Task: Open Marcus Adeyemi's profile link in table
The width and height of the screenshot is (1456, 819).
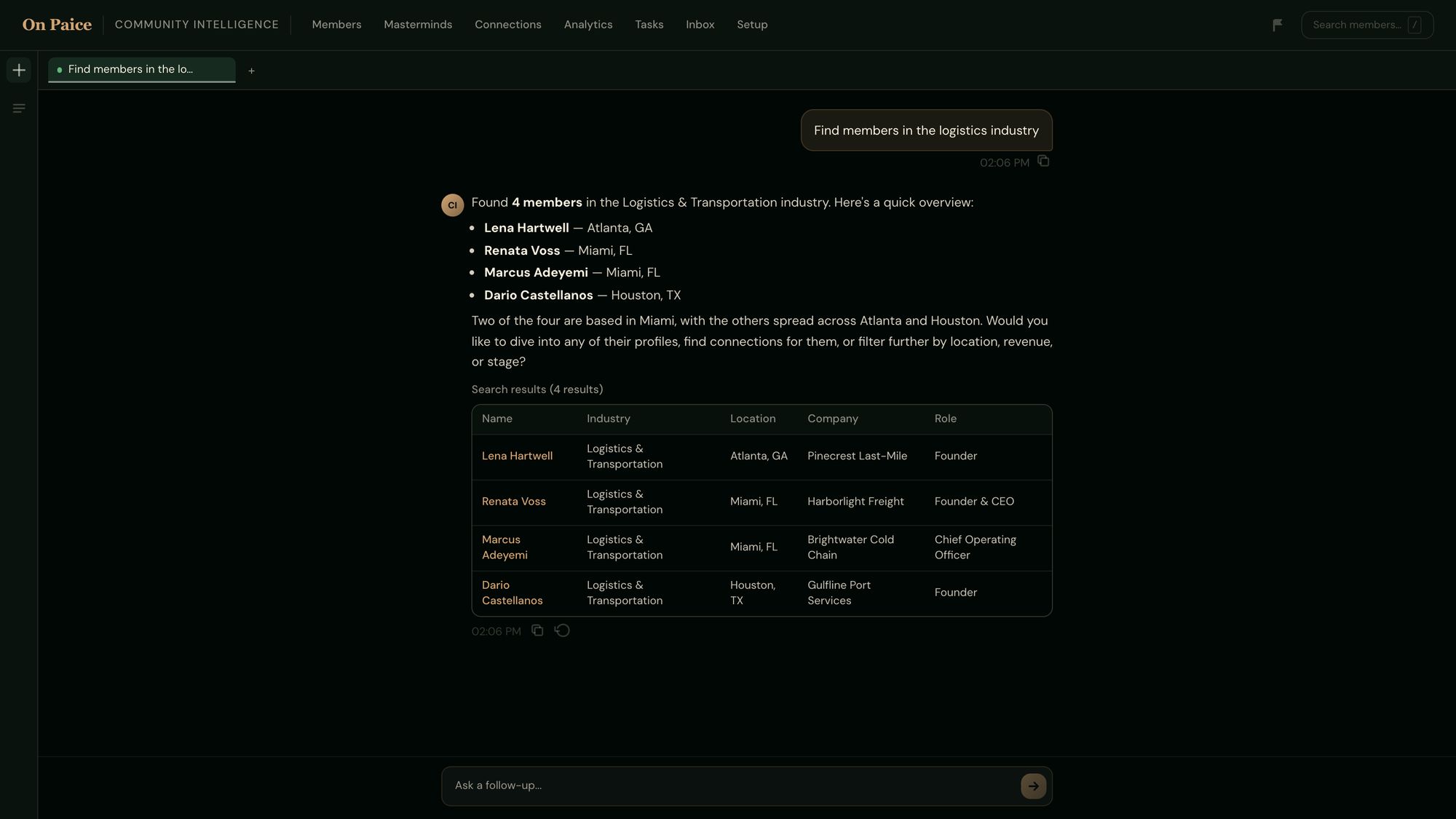Action: point(505,547)
